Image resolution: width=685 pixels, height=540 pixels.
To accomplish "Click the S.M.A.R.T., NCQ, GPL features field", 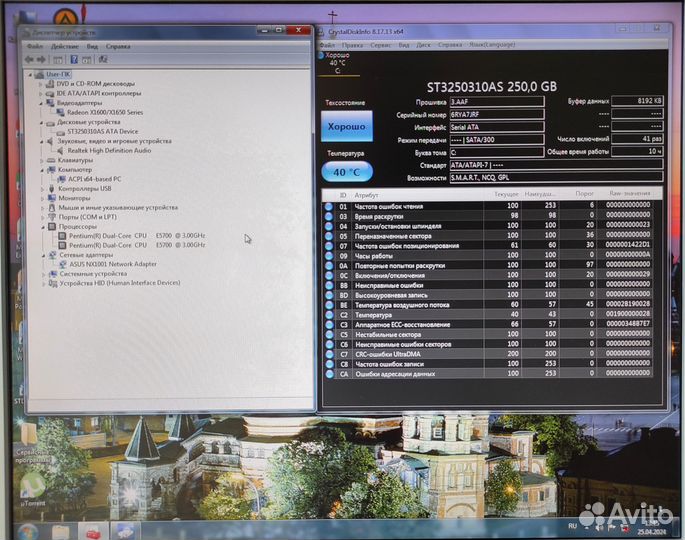I will click(556, 177).
